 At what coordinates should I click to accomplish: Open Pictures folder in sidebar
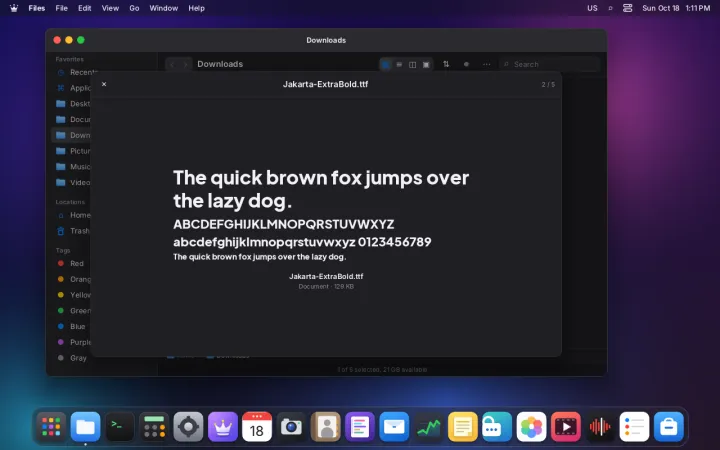(x=73, y=151)
